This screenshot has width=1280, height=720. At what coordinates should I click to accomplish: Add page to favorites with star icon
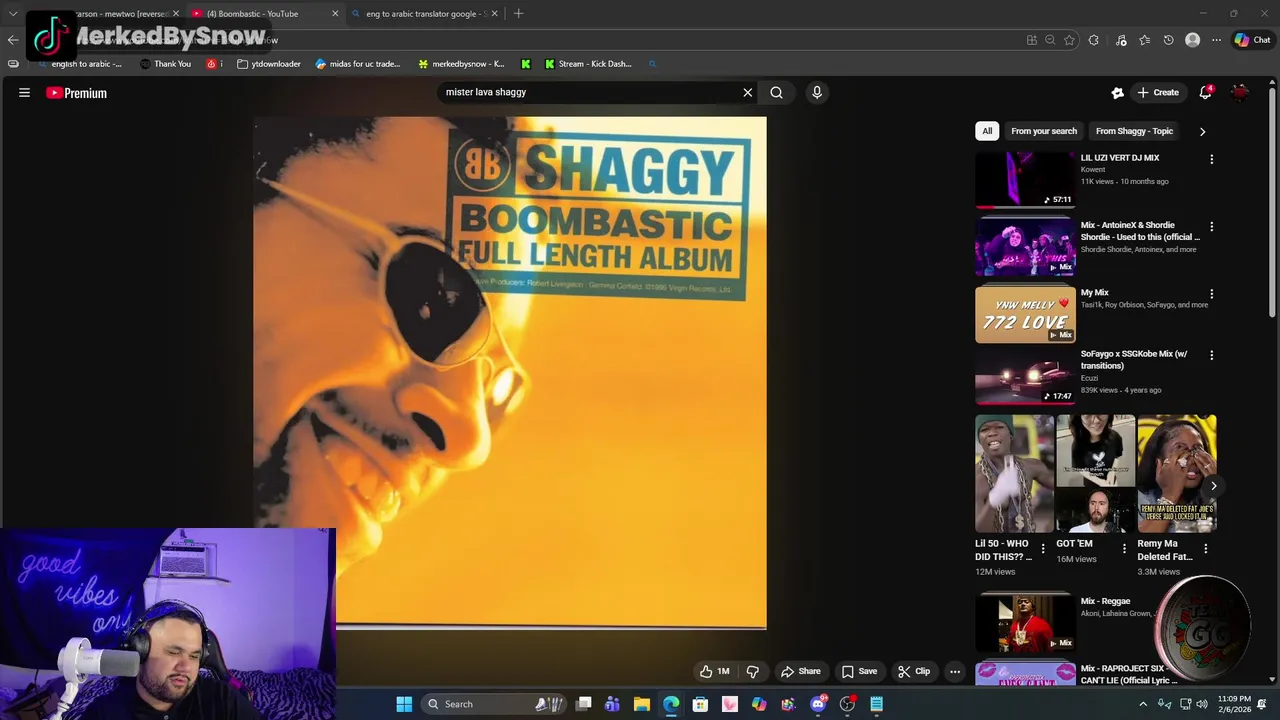click(x=1069, y=40)
